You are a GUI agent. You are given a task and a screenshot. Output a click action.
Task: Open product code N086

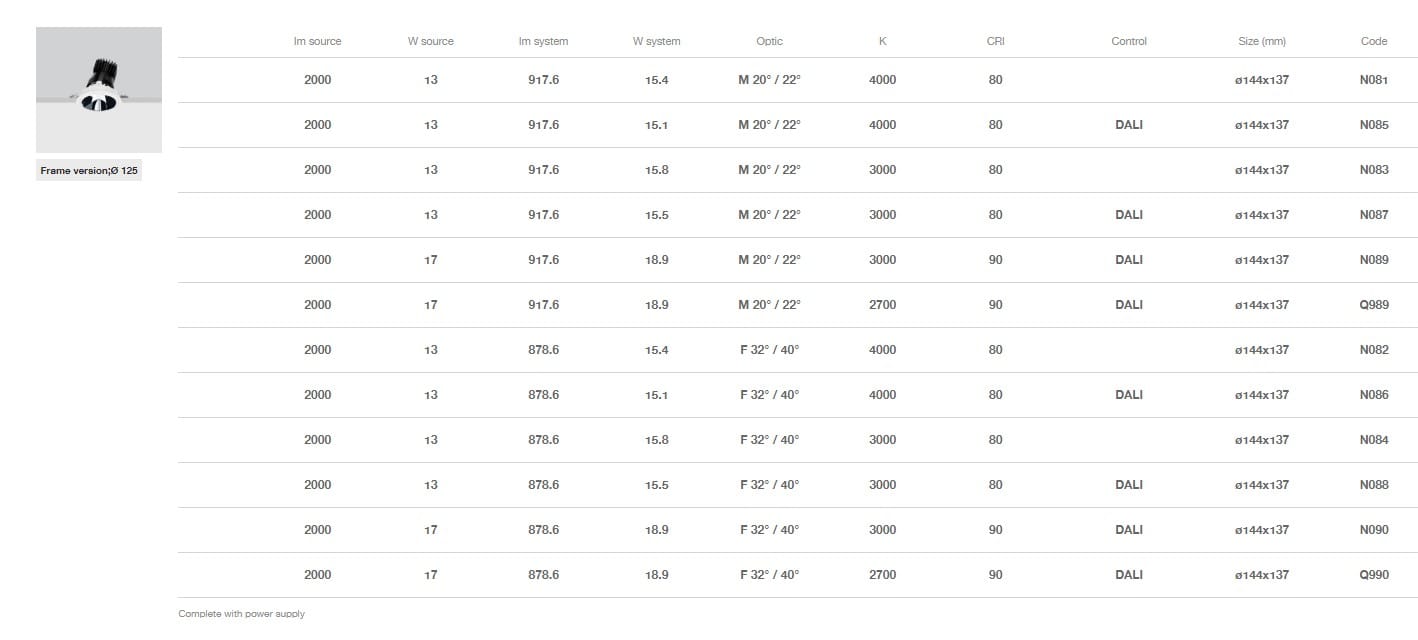point(1373,395)
